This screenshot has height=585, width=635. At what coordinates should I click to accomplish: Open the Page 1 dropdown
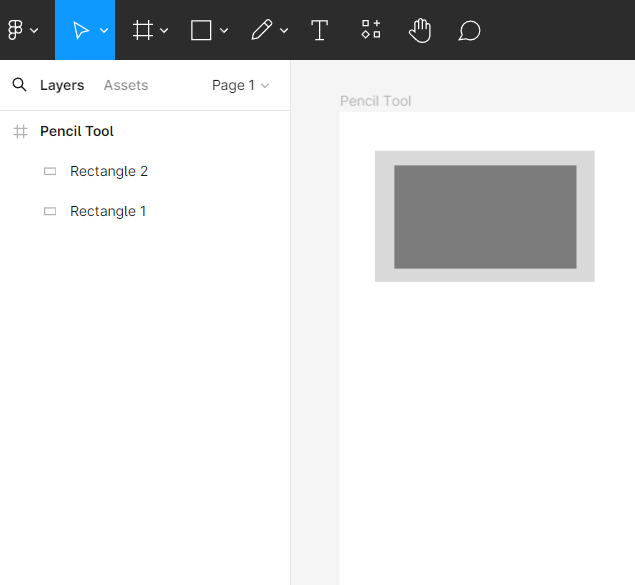240,85
